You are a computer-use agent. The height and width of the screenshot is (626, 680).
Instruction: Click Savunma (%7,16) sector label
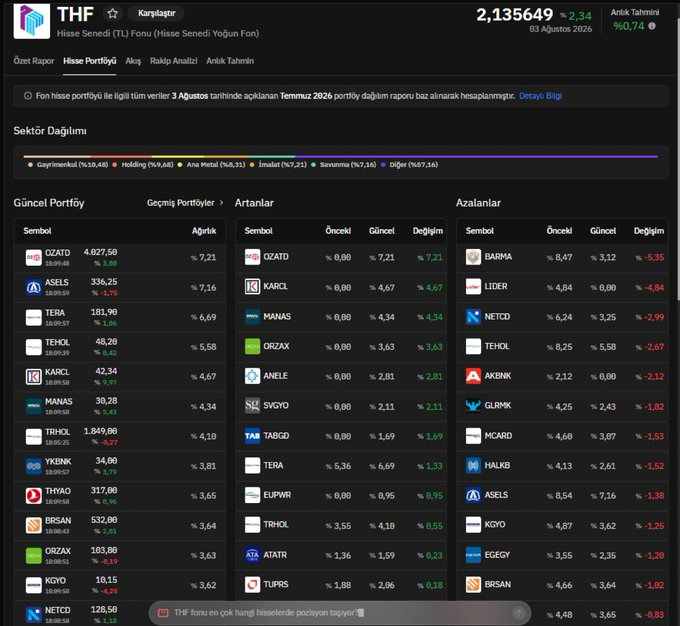point(348,164)
